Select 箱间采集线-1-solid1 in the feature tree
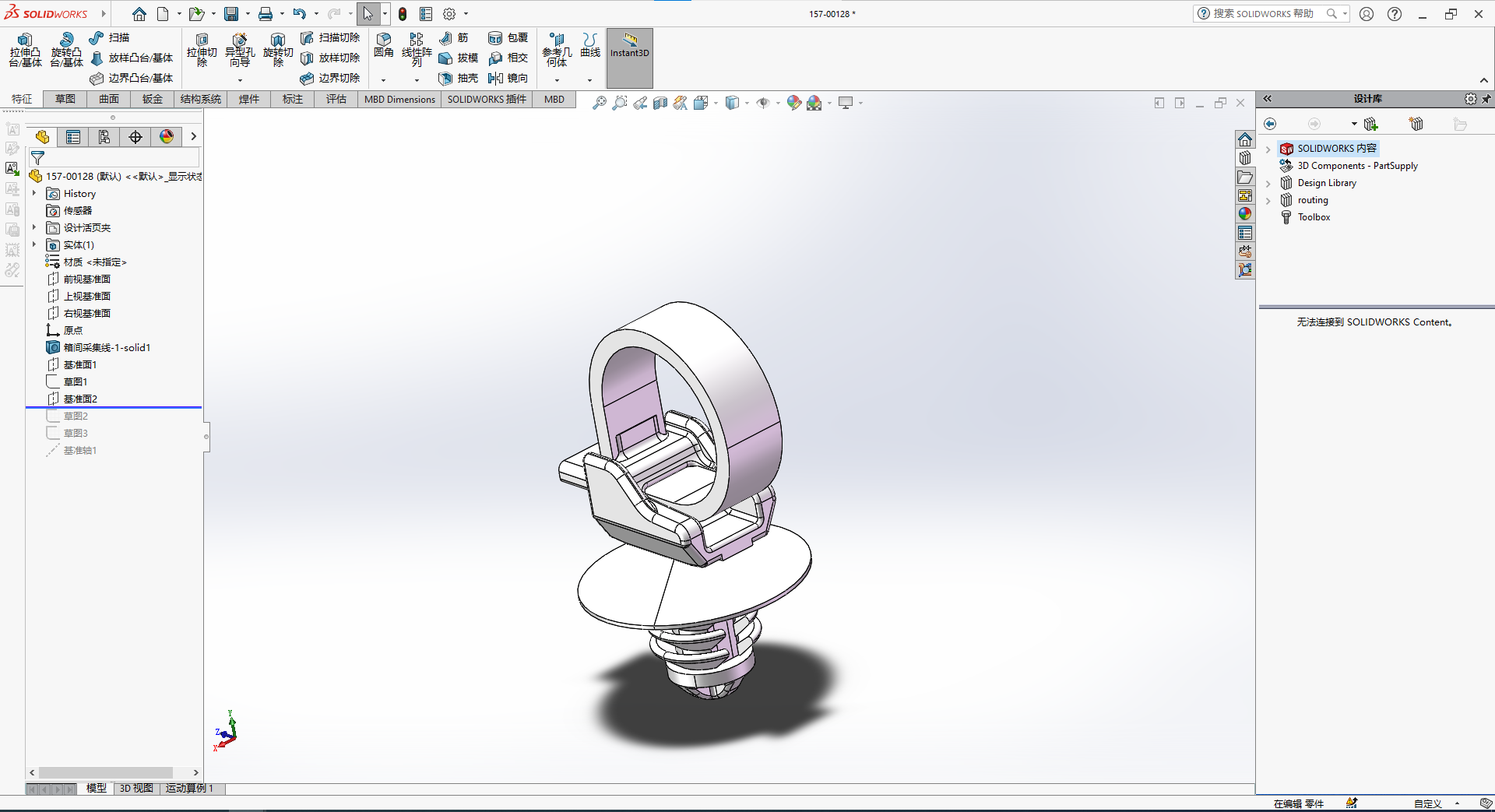This screenshot has height=812, width=1495. click(x=106, y=347)
